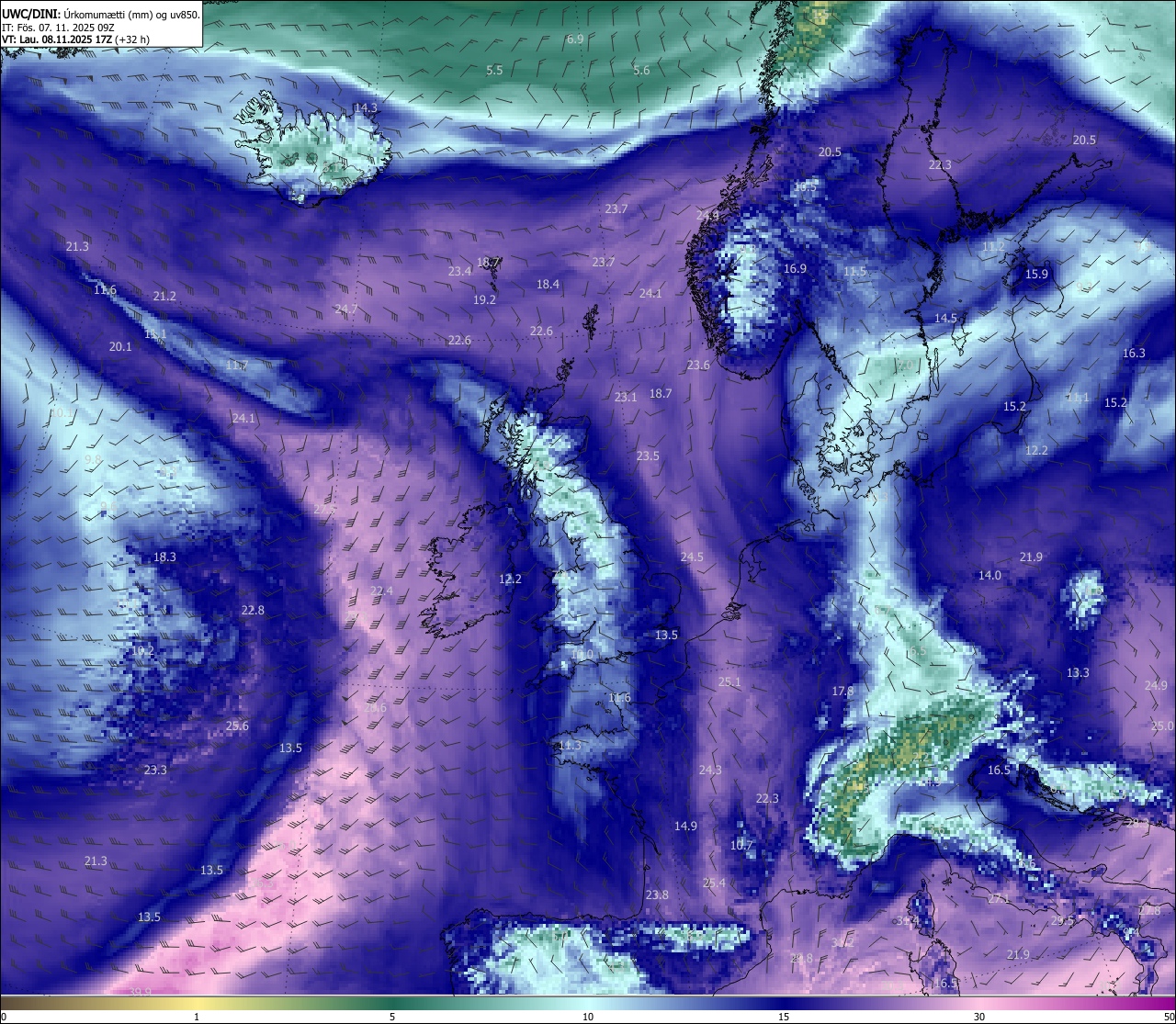The height and width of the screenshot is (1024, 1176).
Task: Click the 25.6 value in the southwest Atlantic
Action: coord(237,726)
